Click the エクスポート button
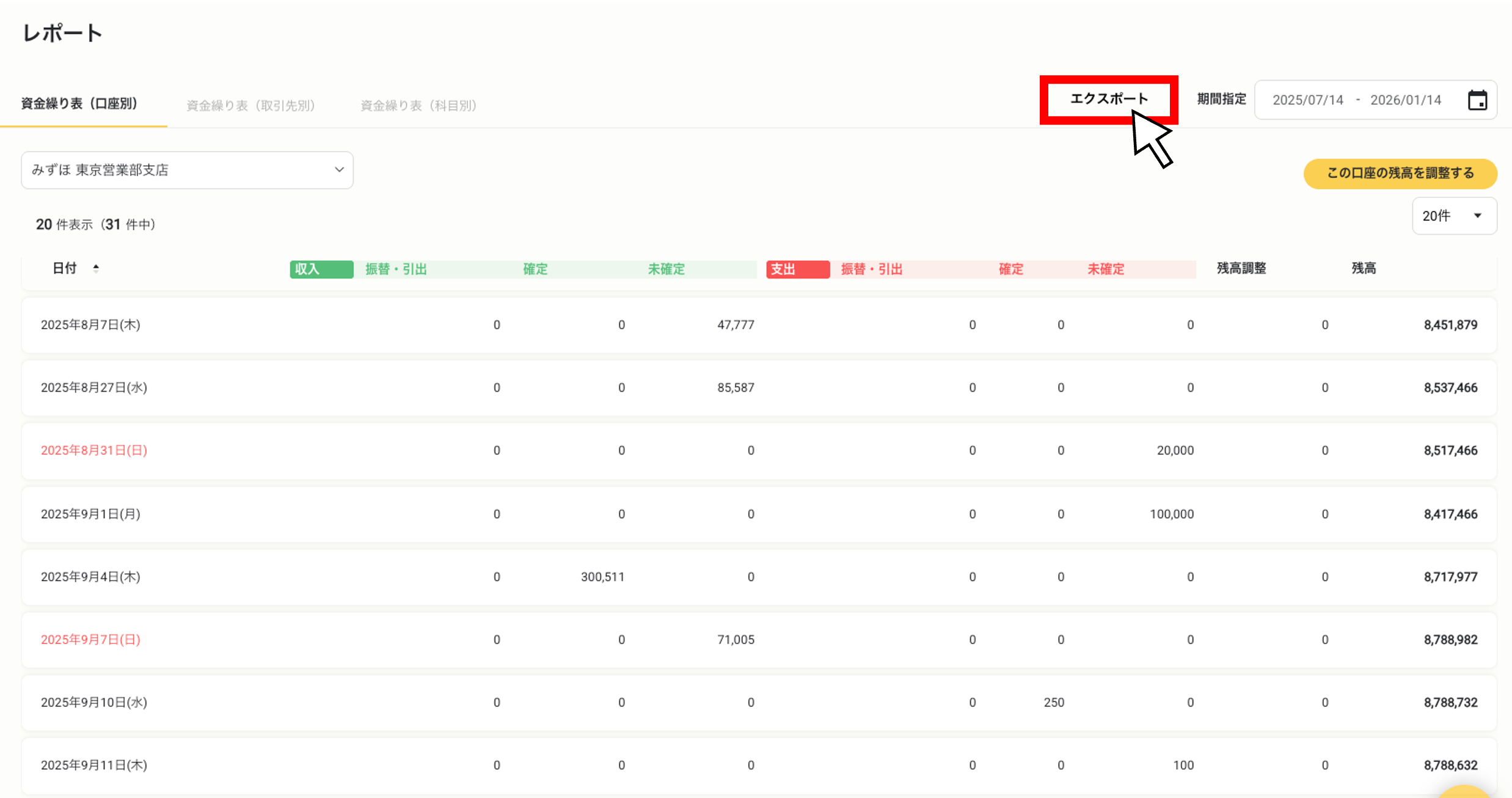 pyautogui.click(x=1108, y=100)
